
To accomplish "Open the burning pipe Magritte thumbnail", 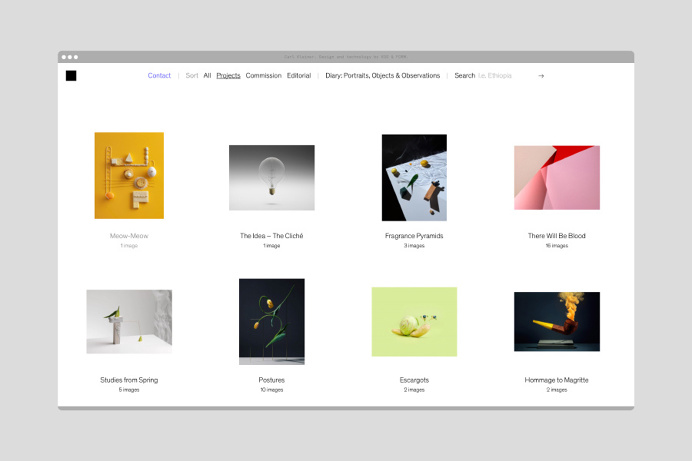I will point(556,321).
